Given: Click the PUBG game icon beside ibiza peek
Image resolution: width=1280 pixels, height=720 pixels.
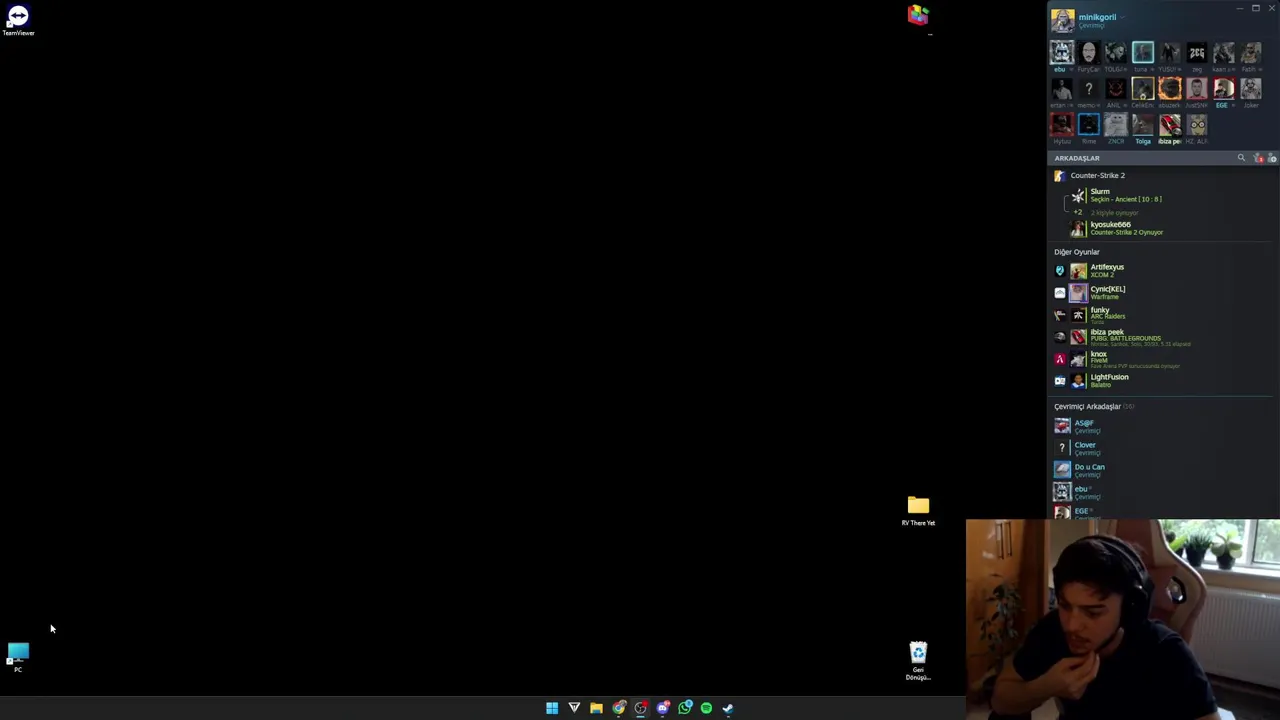Looking at the screenshot, I should pos(1060,337).
